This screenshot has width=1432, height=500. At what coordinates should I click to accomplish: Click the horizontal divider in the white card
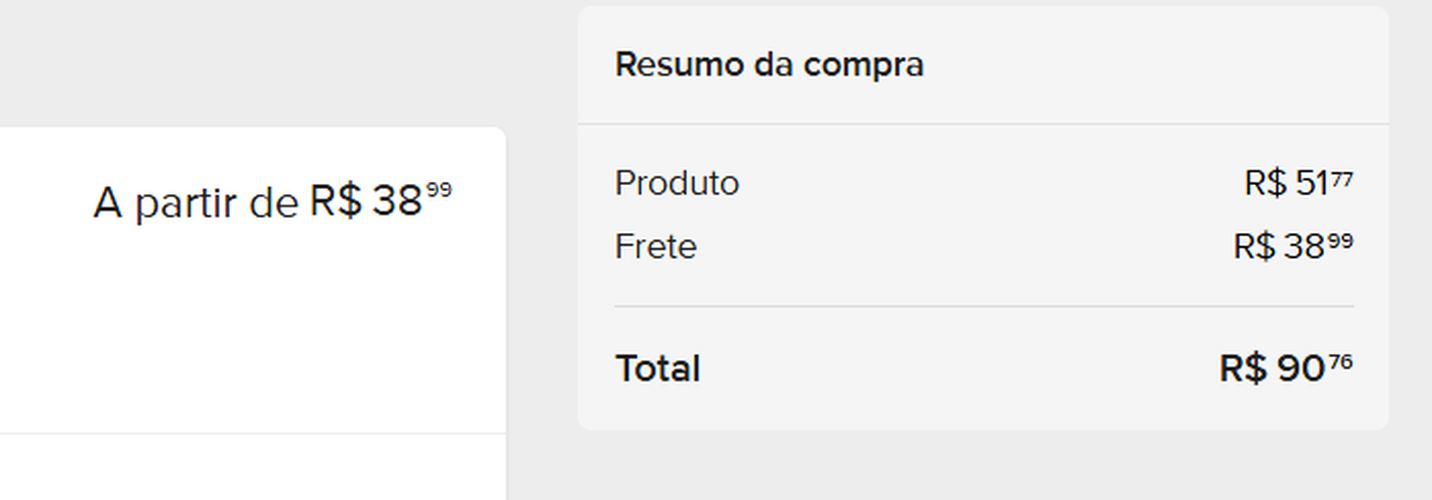tap(252, 433)
